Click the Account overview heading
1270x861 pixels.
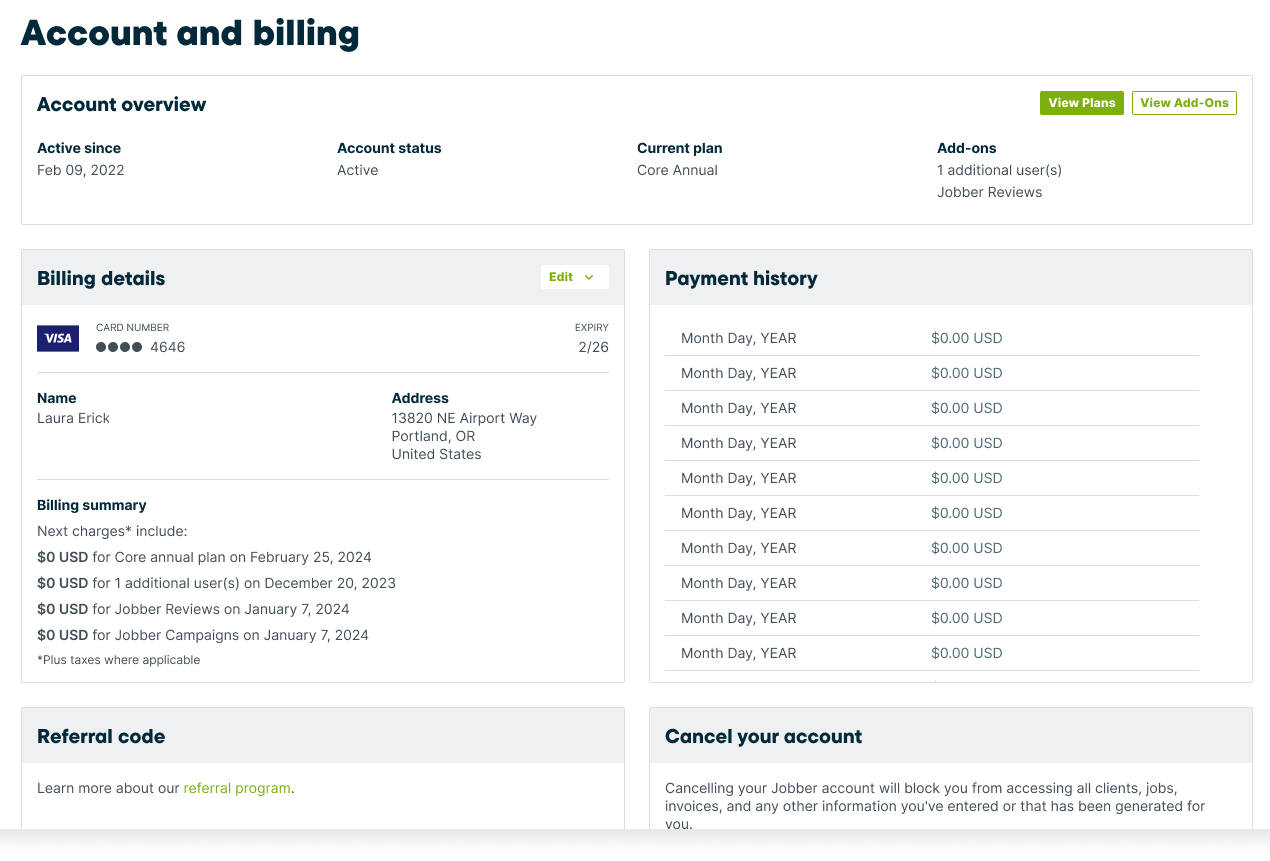tap(121, 104)
